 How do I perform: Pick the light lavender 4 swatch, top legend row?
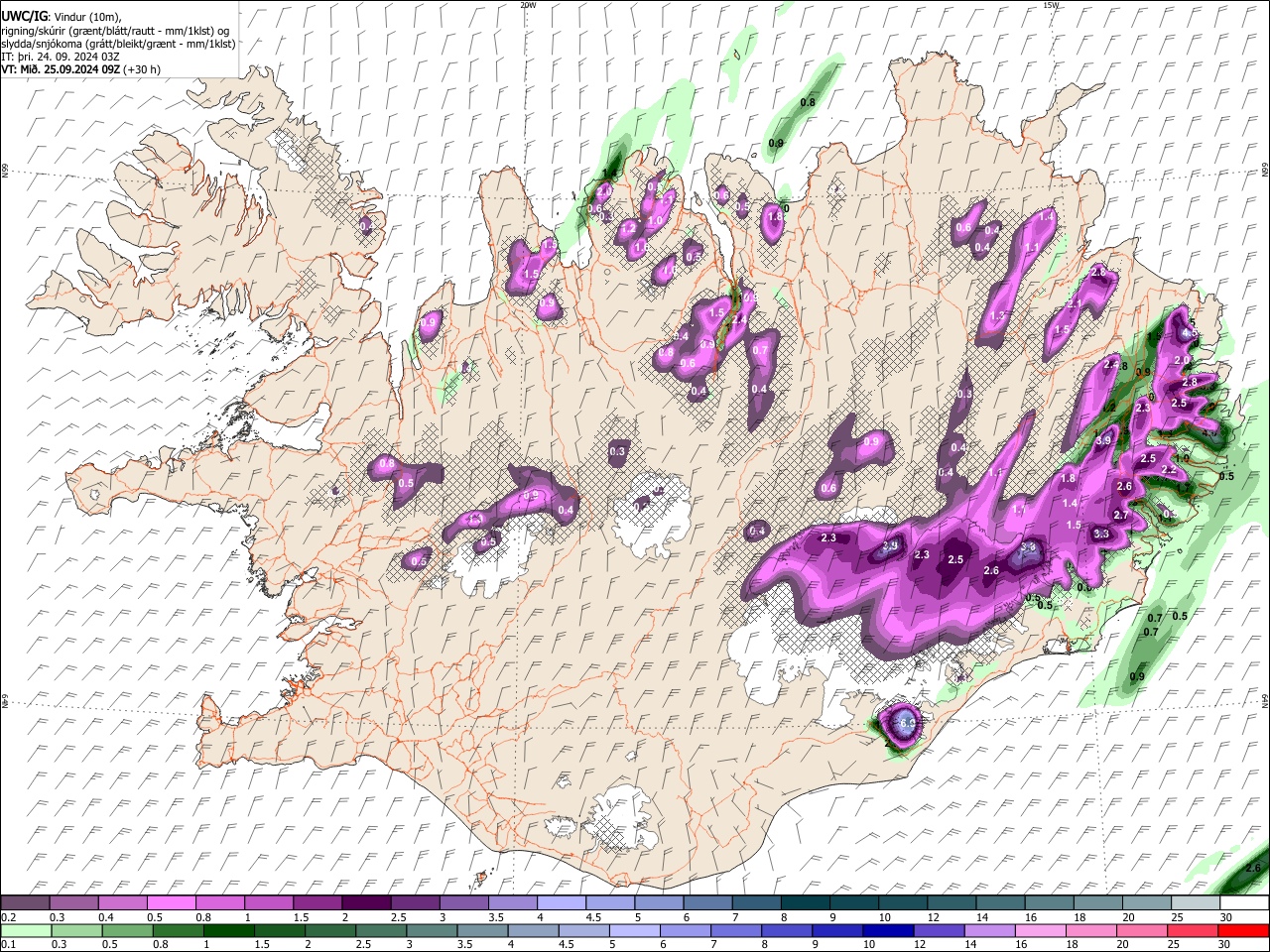(x=562, y=903)
